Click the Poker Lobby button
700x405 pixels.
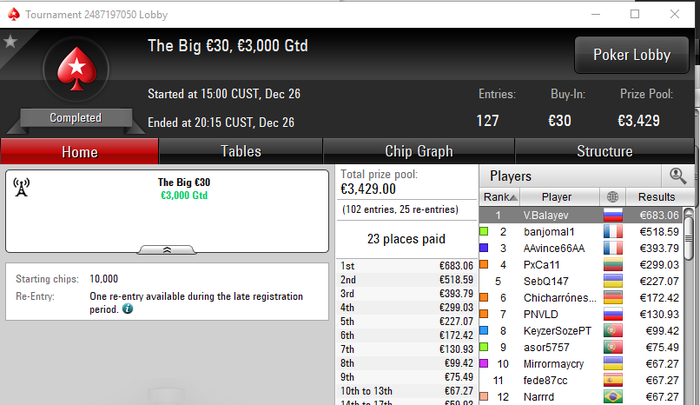(x=632, y=55)
